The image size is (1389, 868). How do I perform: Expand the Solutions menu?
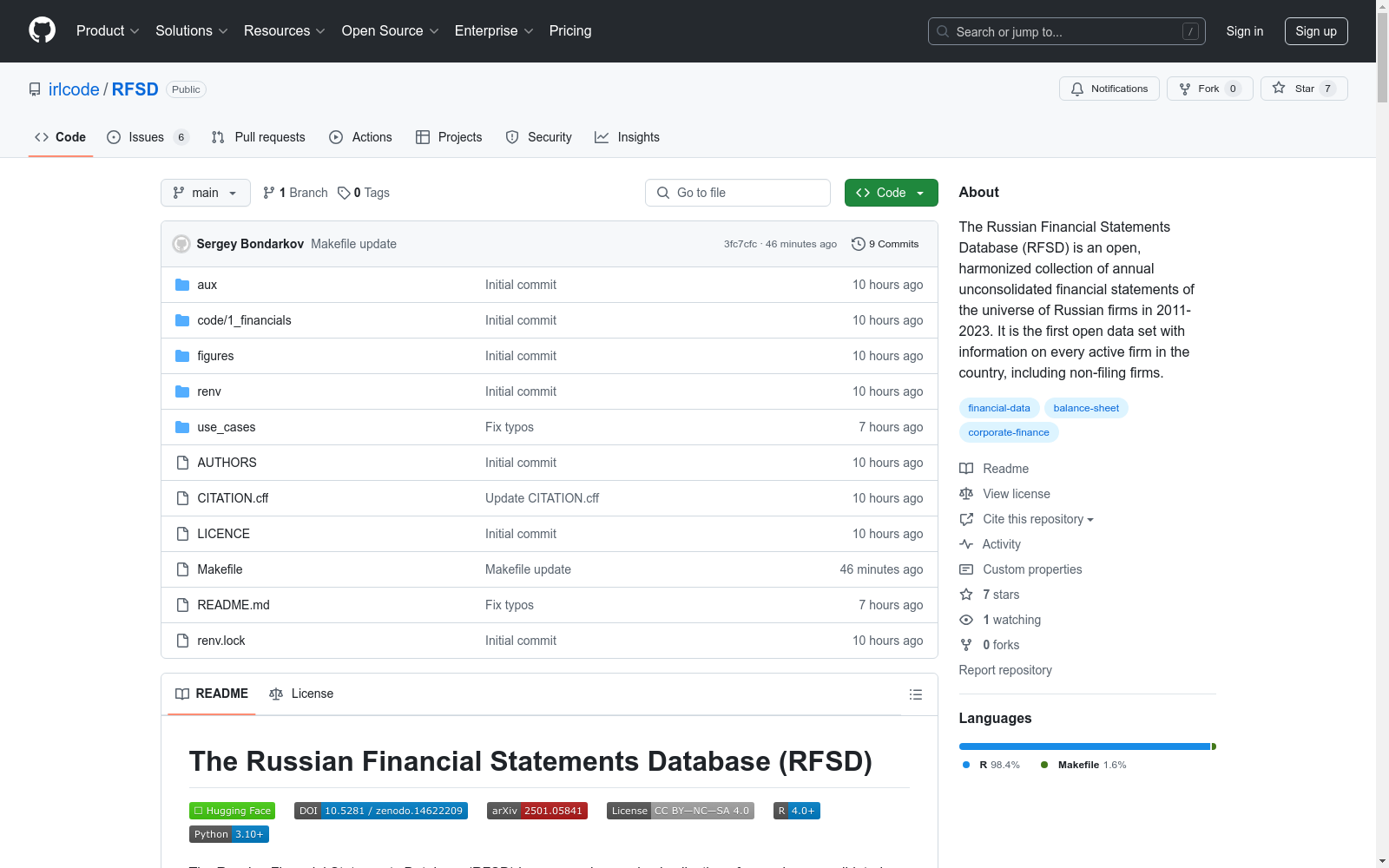click(192, 30)
